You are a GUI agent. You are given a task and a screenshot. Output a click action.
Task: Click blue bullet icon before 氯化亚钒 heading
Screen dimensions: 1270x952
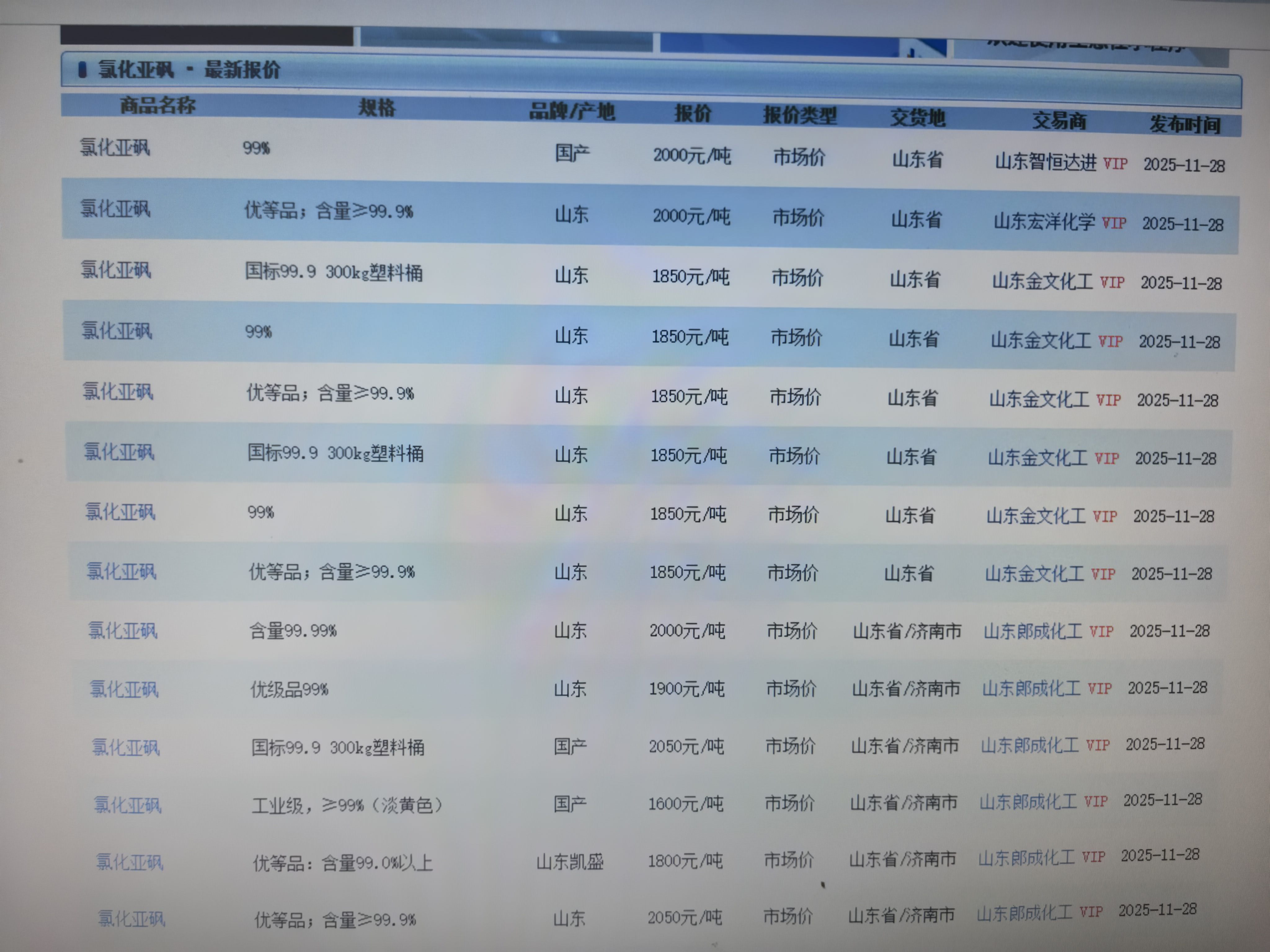point(82,70)
